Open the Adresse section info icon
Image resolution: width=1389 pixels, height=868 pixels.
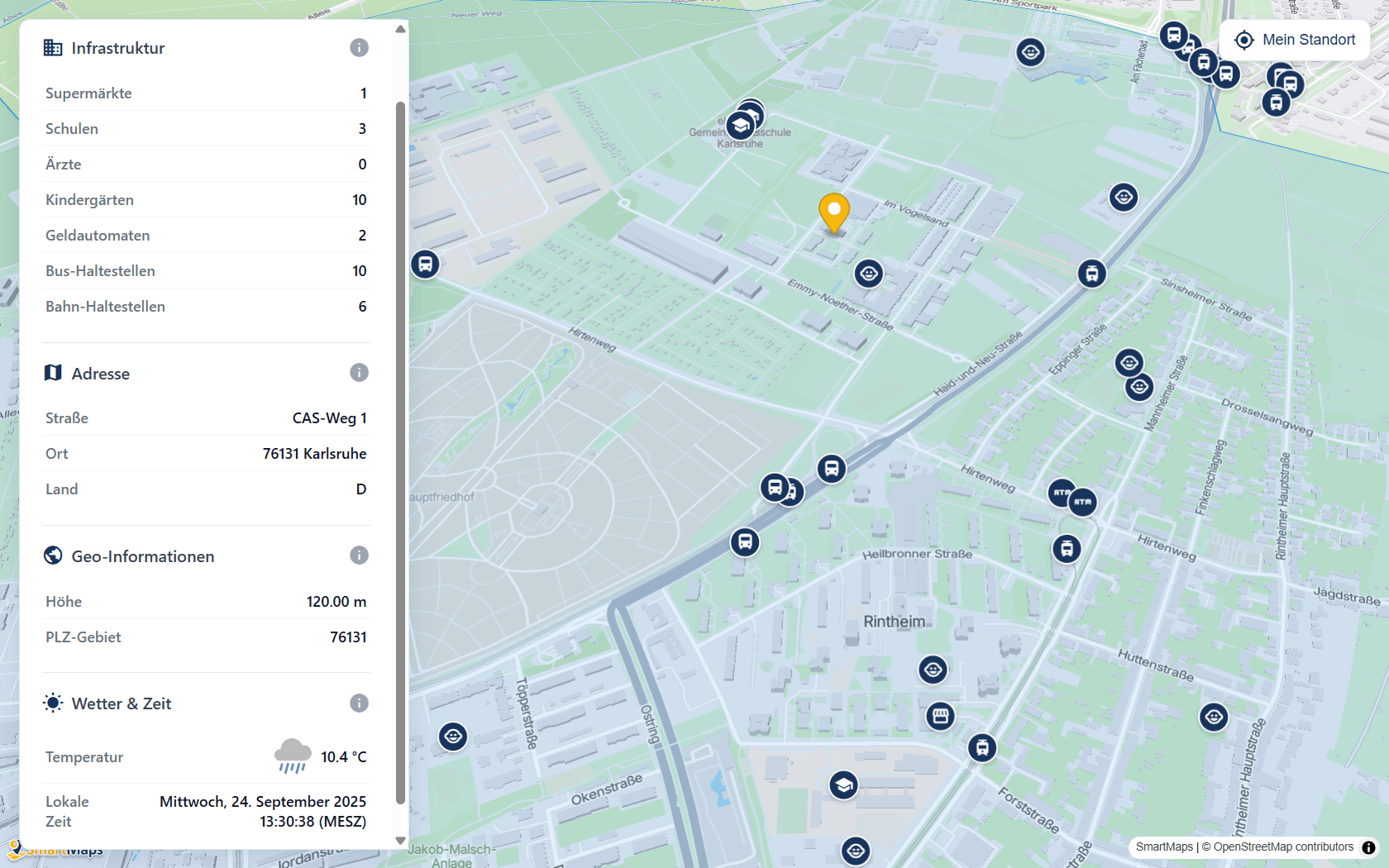[359, 373]
